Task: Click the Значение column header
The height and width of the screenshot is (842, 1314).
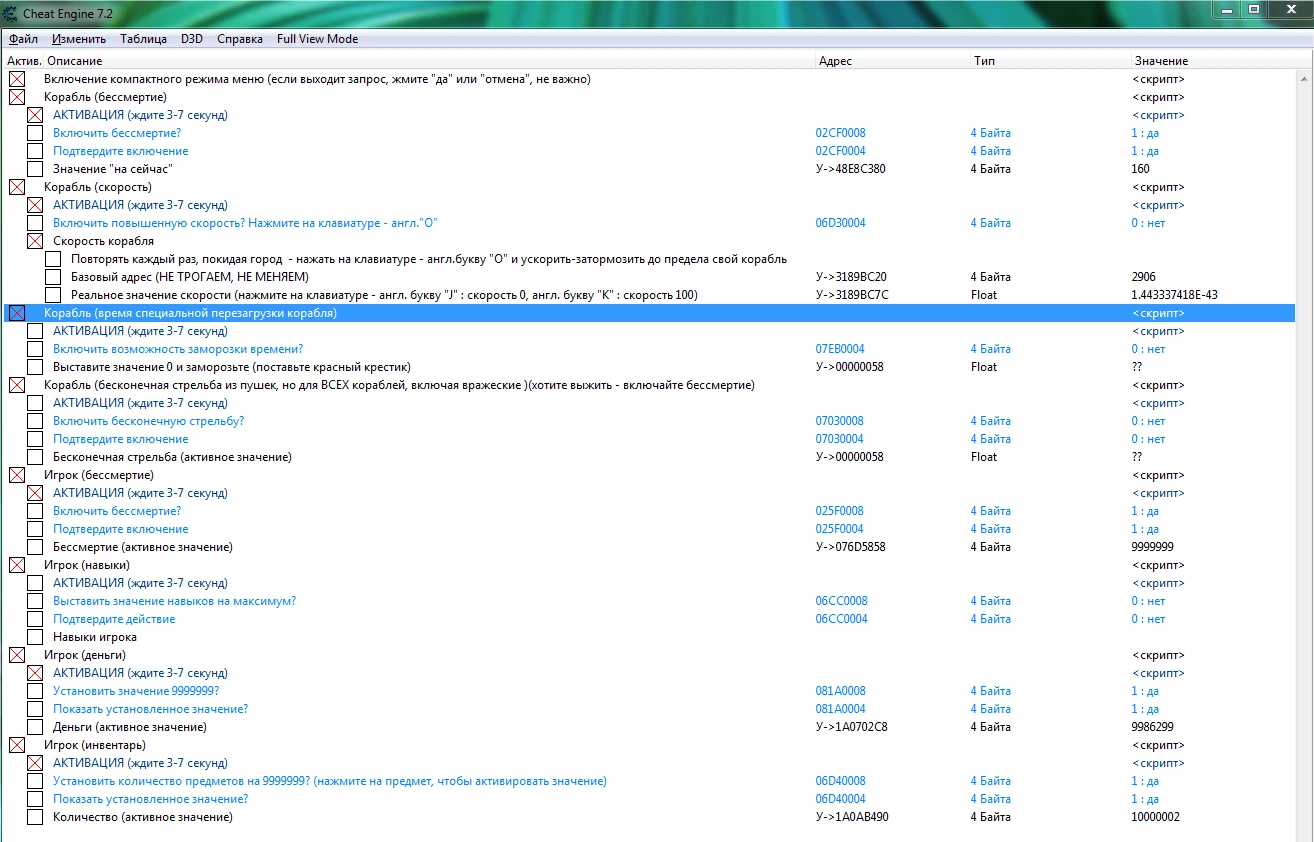Action: pos(1160,61)
